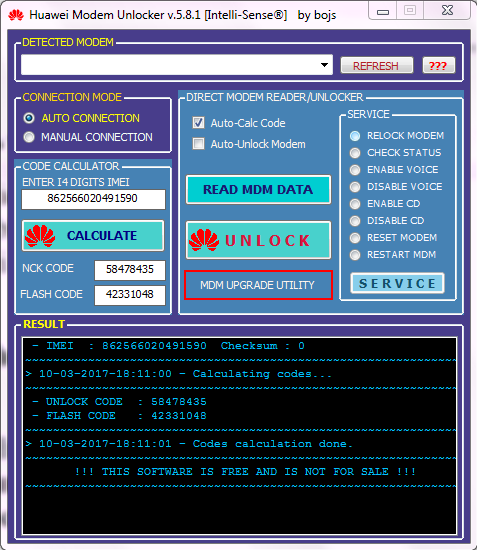Screen dimensions: 477x550
Task: Minimize the Huawei Modem Unlocker window
Action: point(383,12)
